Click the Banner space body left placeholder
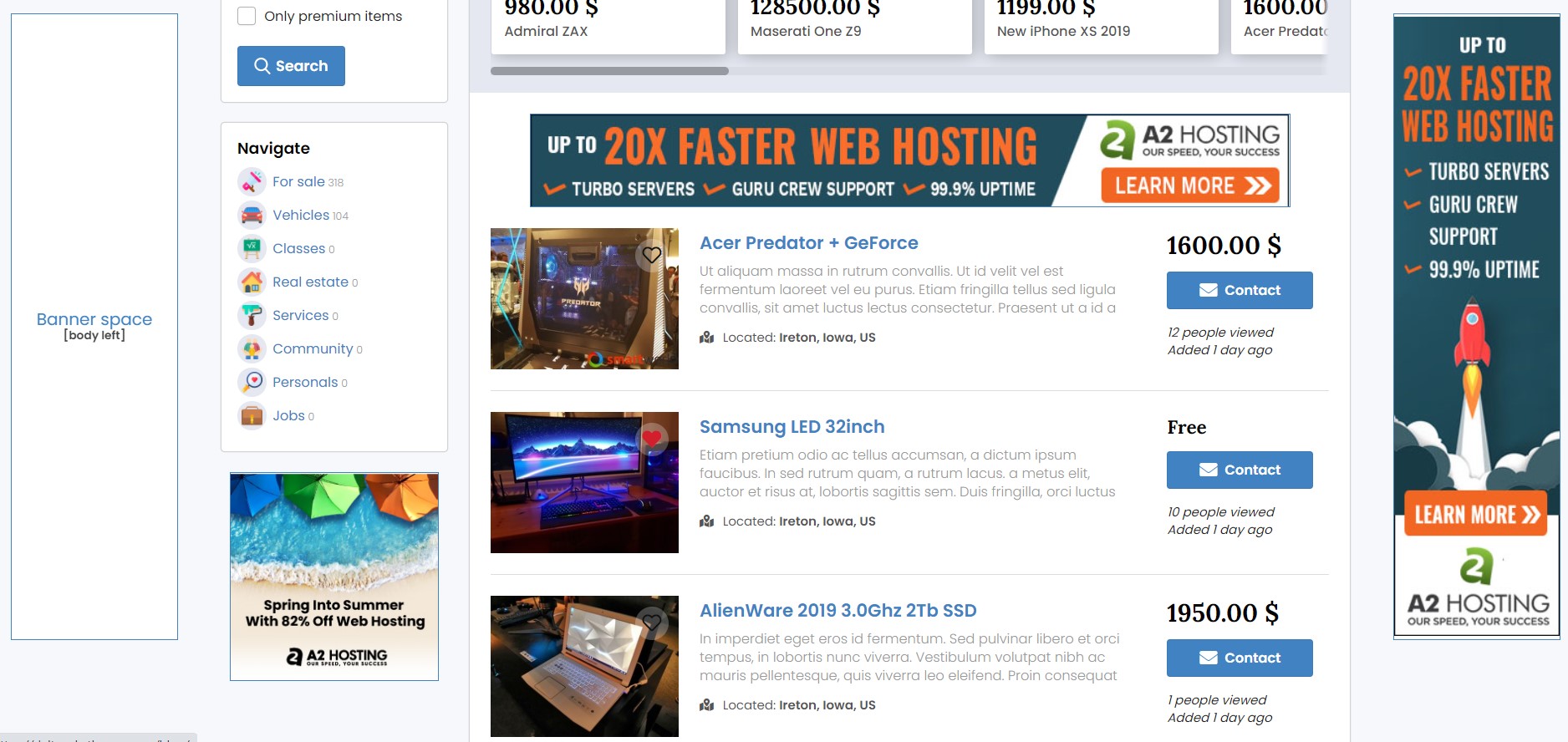The width and height of the screenshot is (1568, 742). click(94, 327)
